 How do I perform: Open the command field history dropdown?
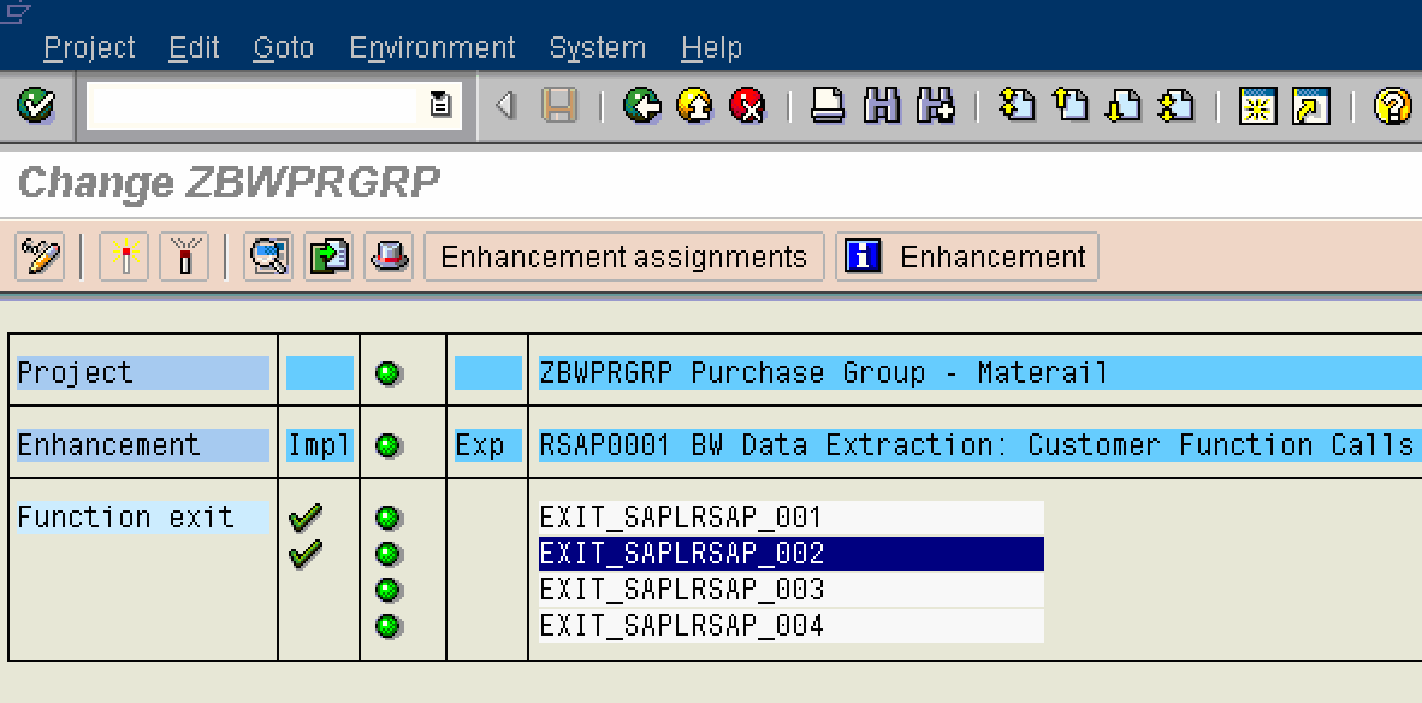coord(440,106)
